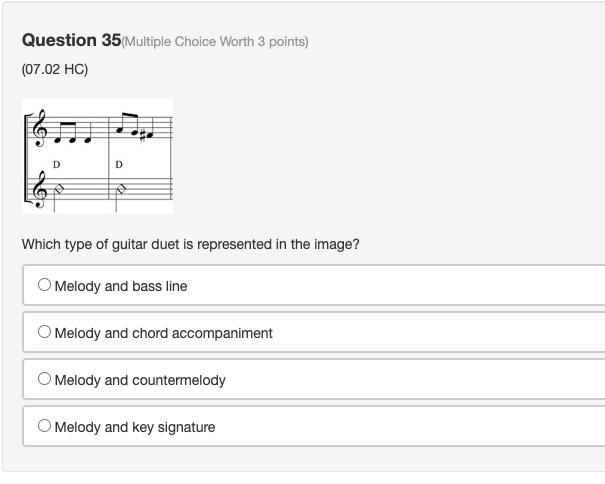
Task: Click the "Melody and countermelody" answer label
Action: coord(140,380)
